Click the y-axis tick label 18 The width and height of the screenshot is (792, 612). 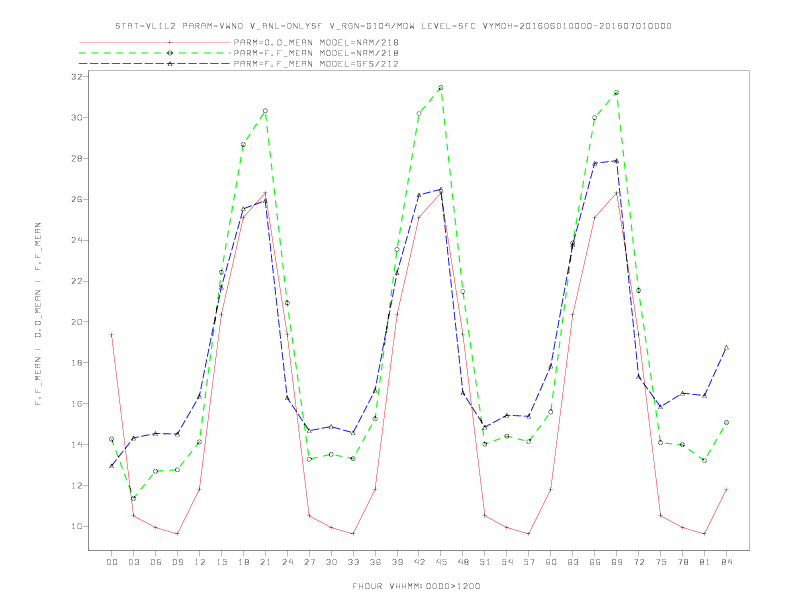point(77,363)
